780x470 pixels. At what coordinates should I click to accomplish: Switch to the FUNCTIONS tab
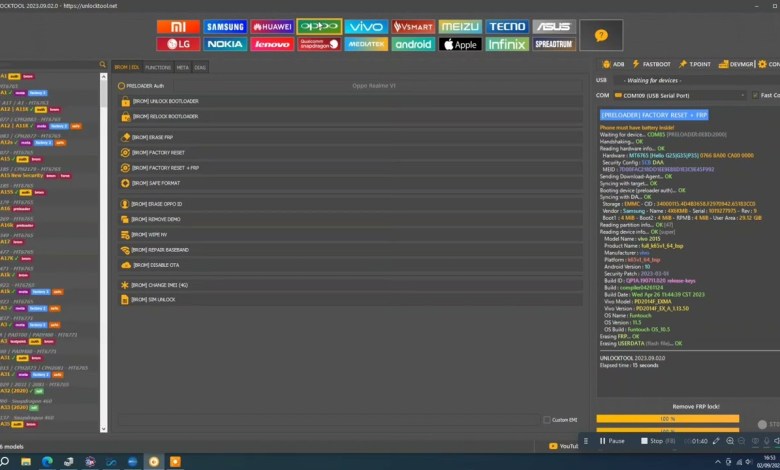click(x=158, y=67)
